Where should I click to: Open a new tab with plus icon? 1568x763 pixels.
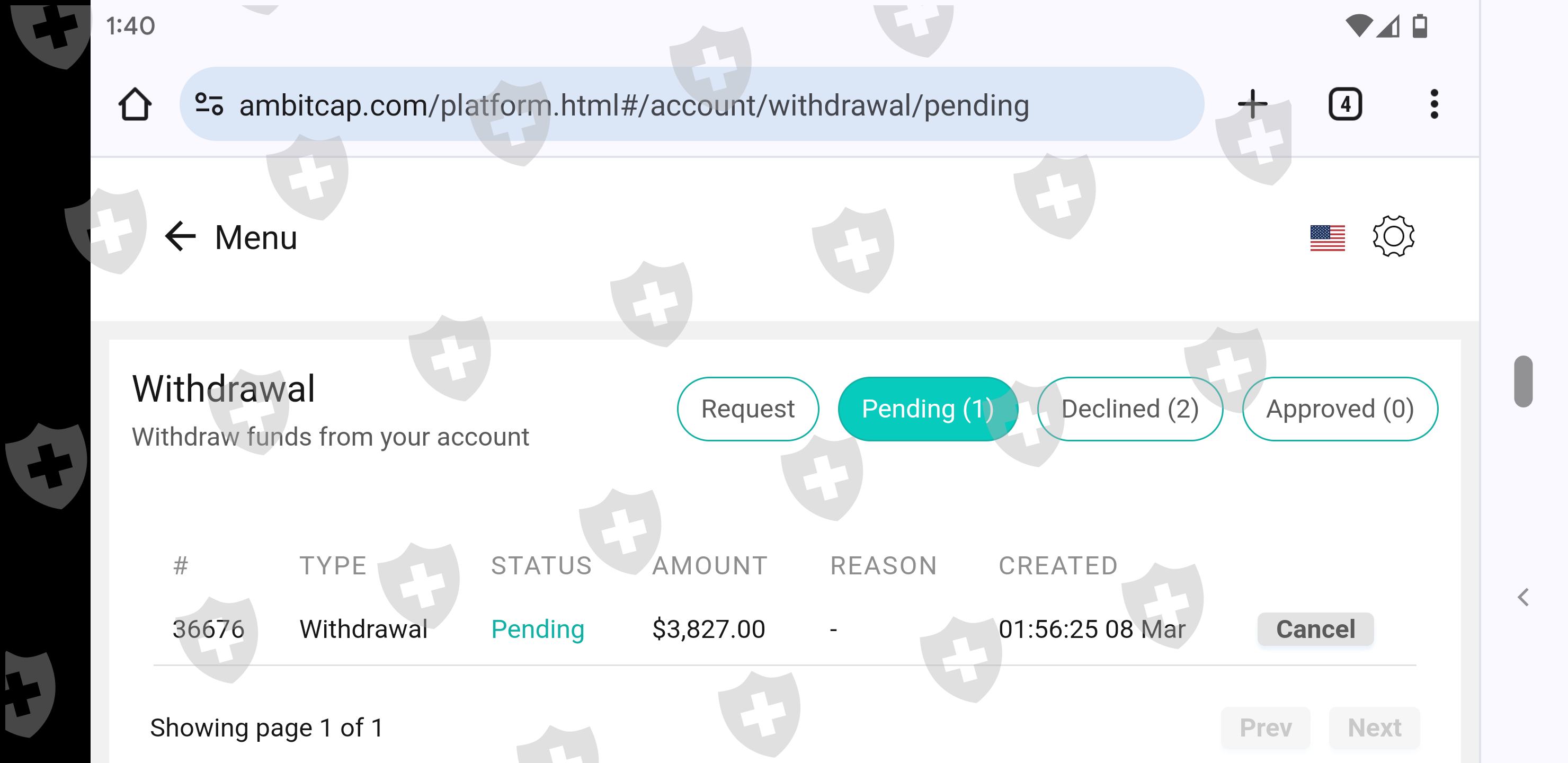[x=1253, y=105]
